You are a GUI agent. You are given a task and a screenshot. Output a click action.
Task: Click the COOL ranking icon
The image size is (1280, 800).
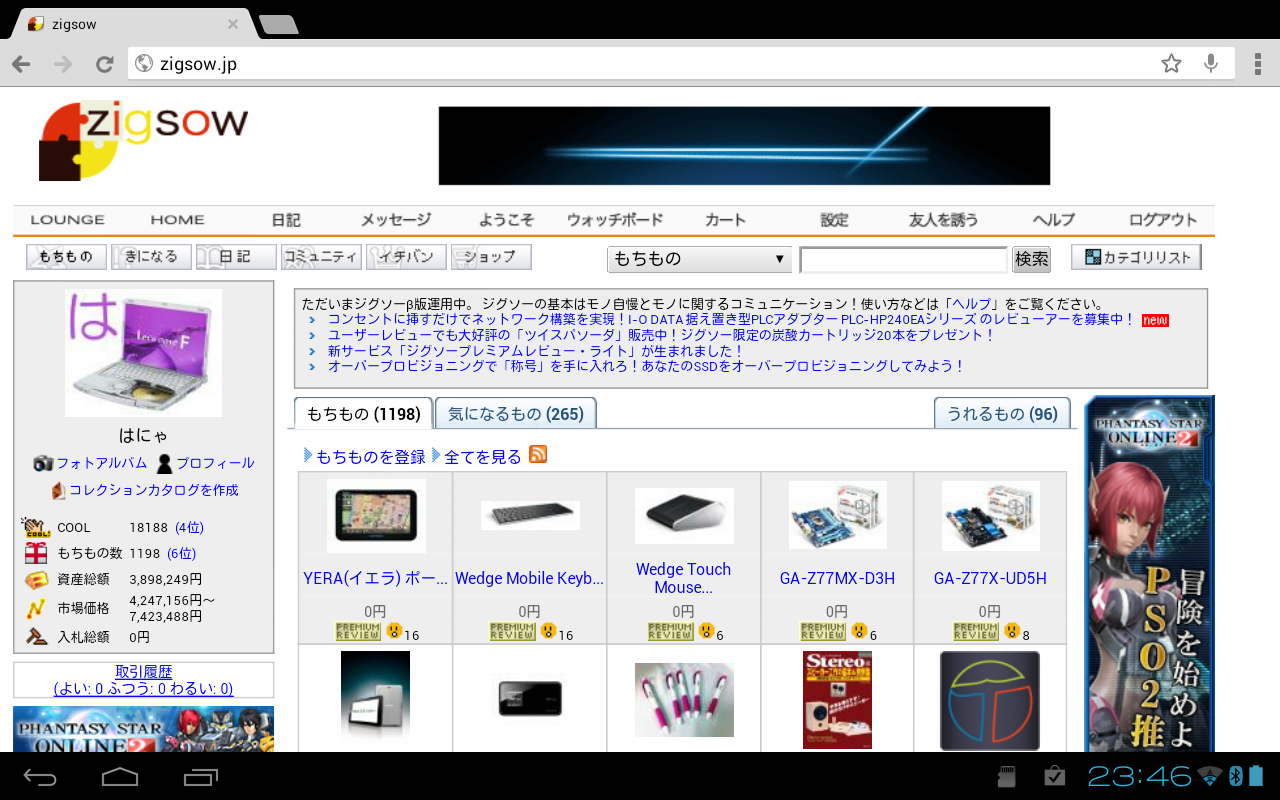[36, 527]
